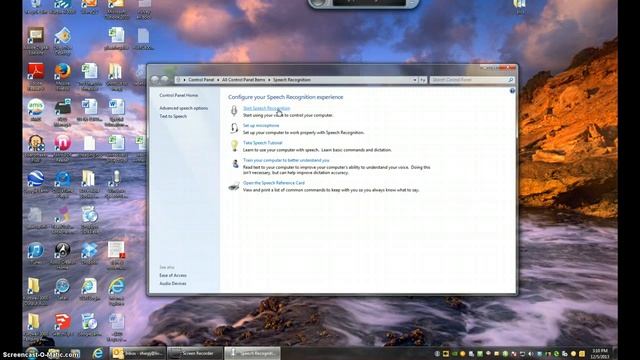Click the printer icon beside Speech Reference Card

pyautogui.click(x=234, y=186)
